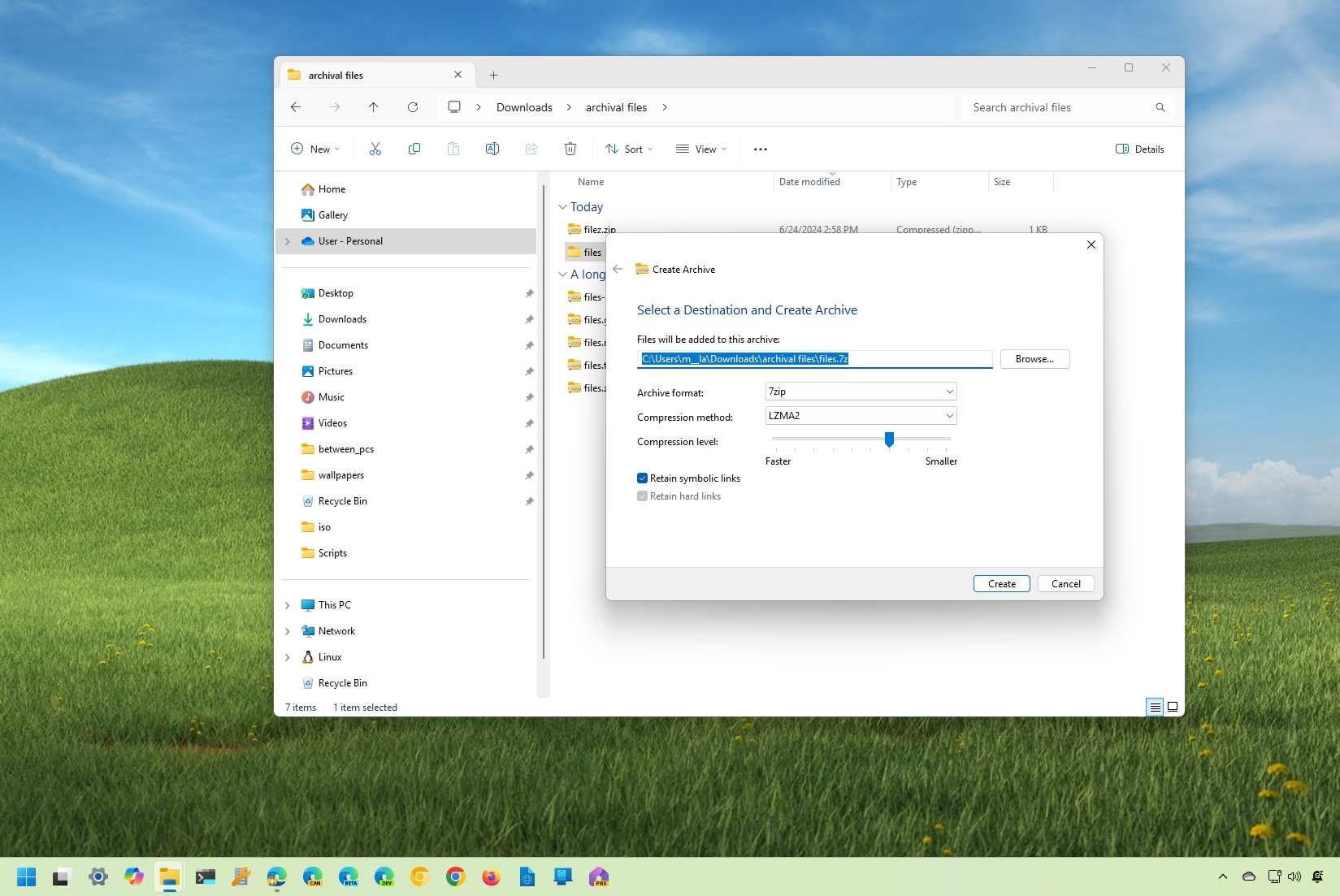Close the Create Archive dialog
The height and width of the screenshot is (896, 1340).
pos(1091,245)
